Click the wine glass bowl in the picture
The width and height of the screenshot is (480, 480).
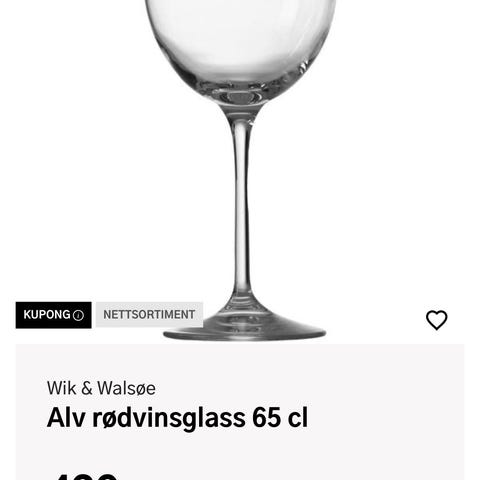click(x=240, y=47)
